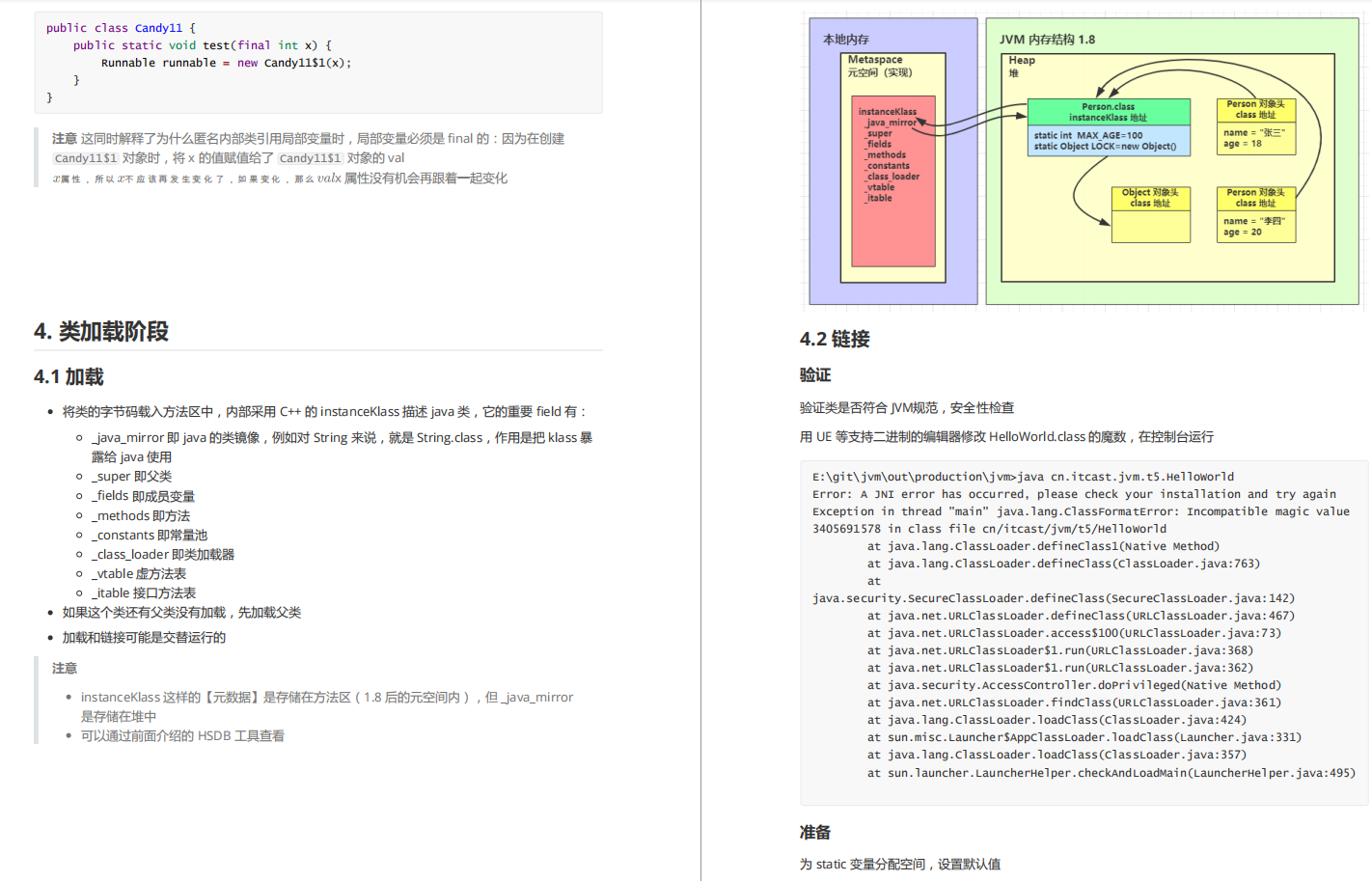Click the subheading '验证'
The width and height of the screenshot is (1372, 881).
pyautogui.click(x=815, y=374)
